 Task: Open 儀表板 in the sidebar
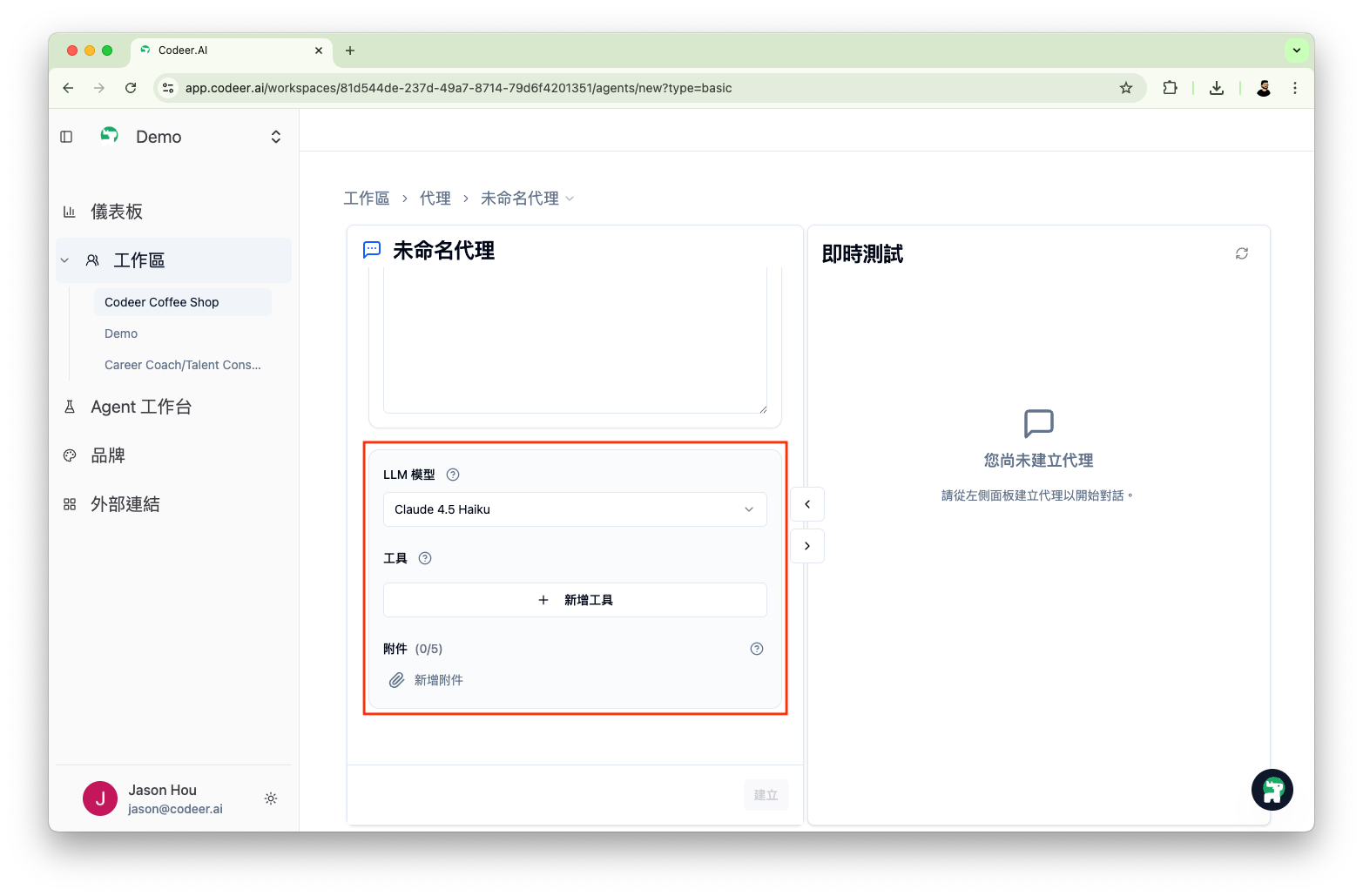coord(117,212)
